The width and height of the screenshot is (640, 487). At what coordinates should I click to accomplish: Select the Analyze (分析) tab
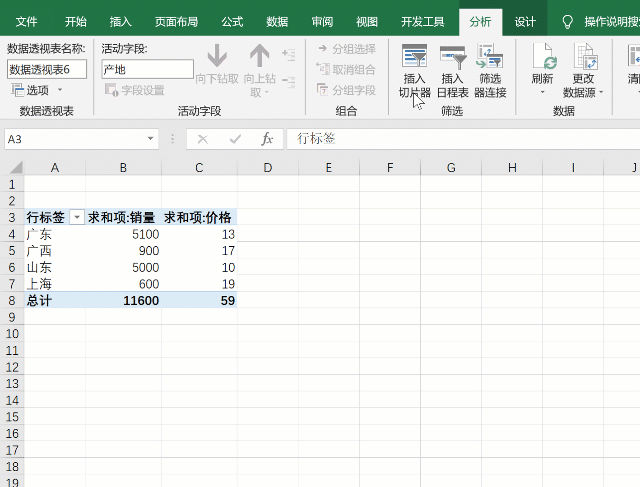tap(480, 22)
